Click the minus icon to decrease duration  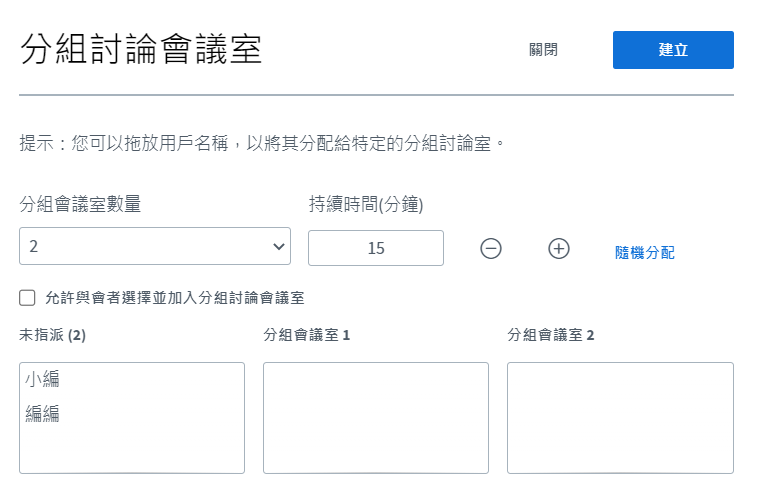tap(491, 249)
